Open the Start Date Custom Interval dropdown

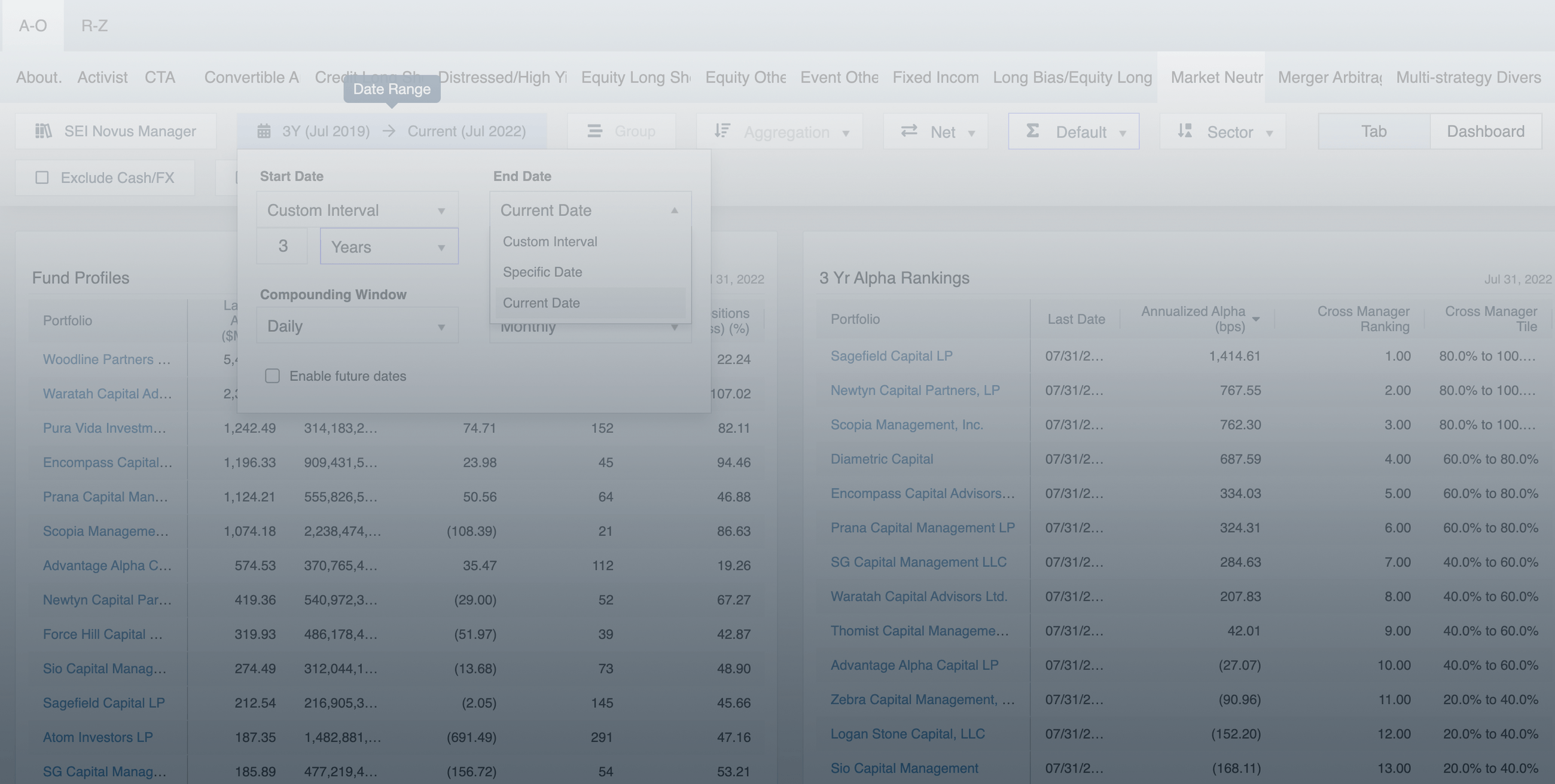(357, 210)
